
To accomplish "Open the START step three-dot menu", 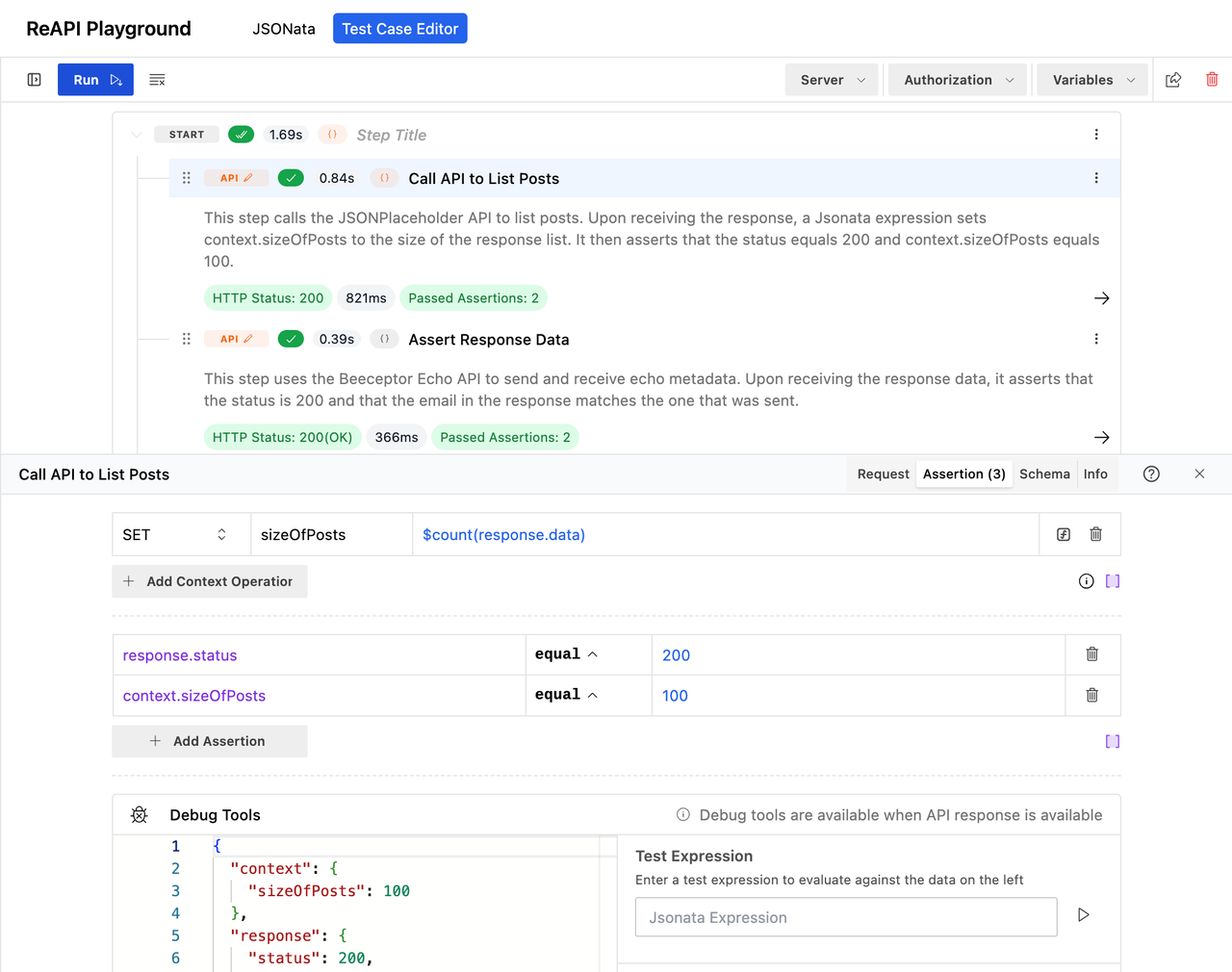I will click(x=1096, y=135).
